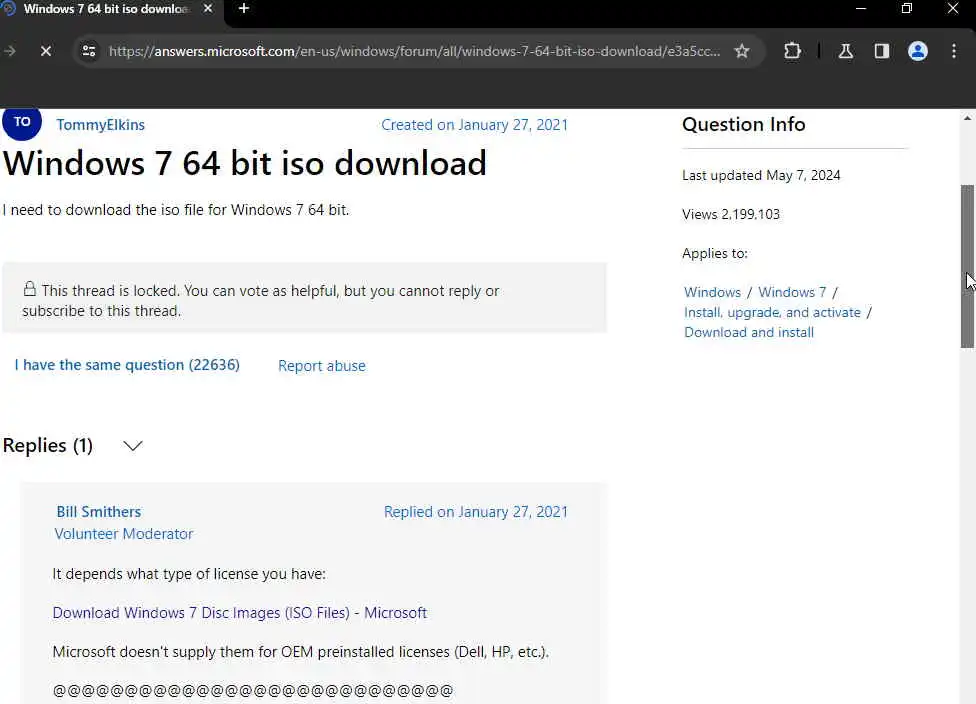This screenshot has height=704, width=976.
Task: Open Chrome Labs flask icon
Action: pyautogui.click(x=845, y=51)
